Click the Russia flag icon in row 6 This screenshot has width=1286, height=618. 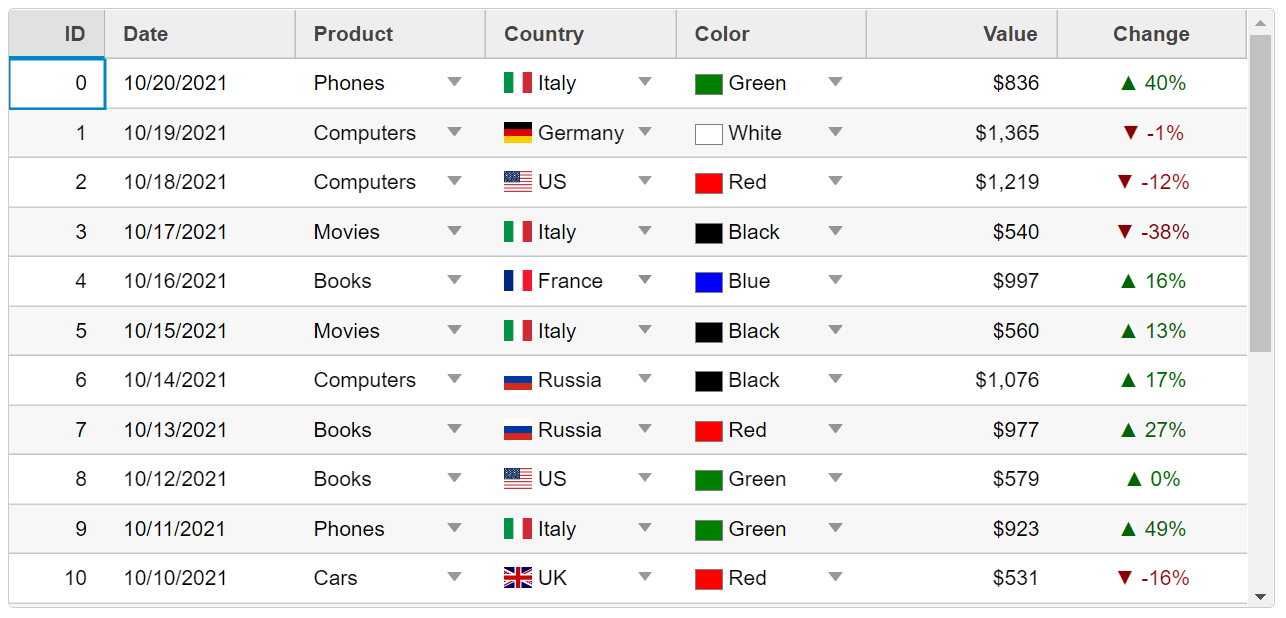(517, 380)
